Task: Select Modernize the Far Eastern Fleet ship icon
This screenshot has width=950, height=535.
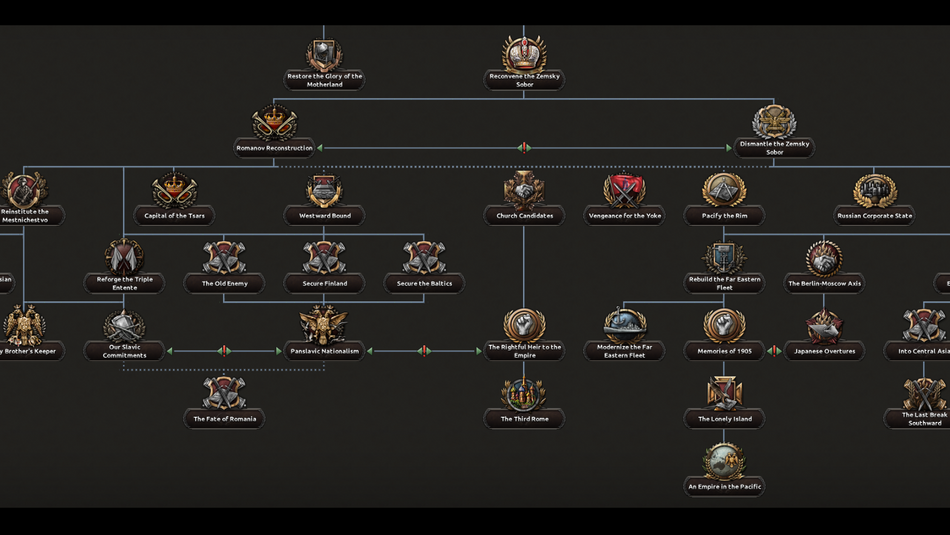Action: [624, 325]
